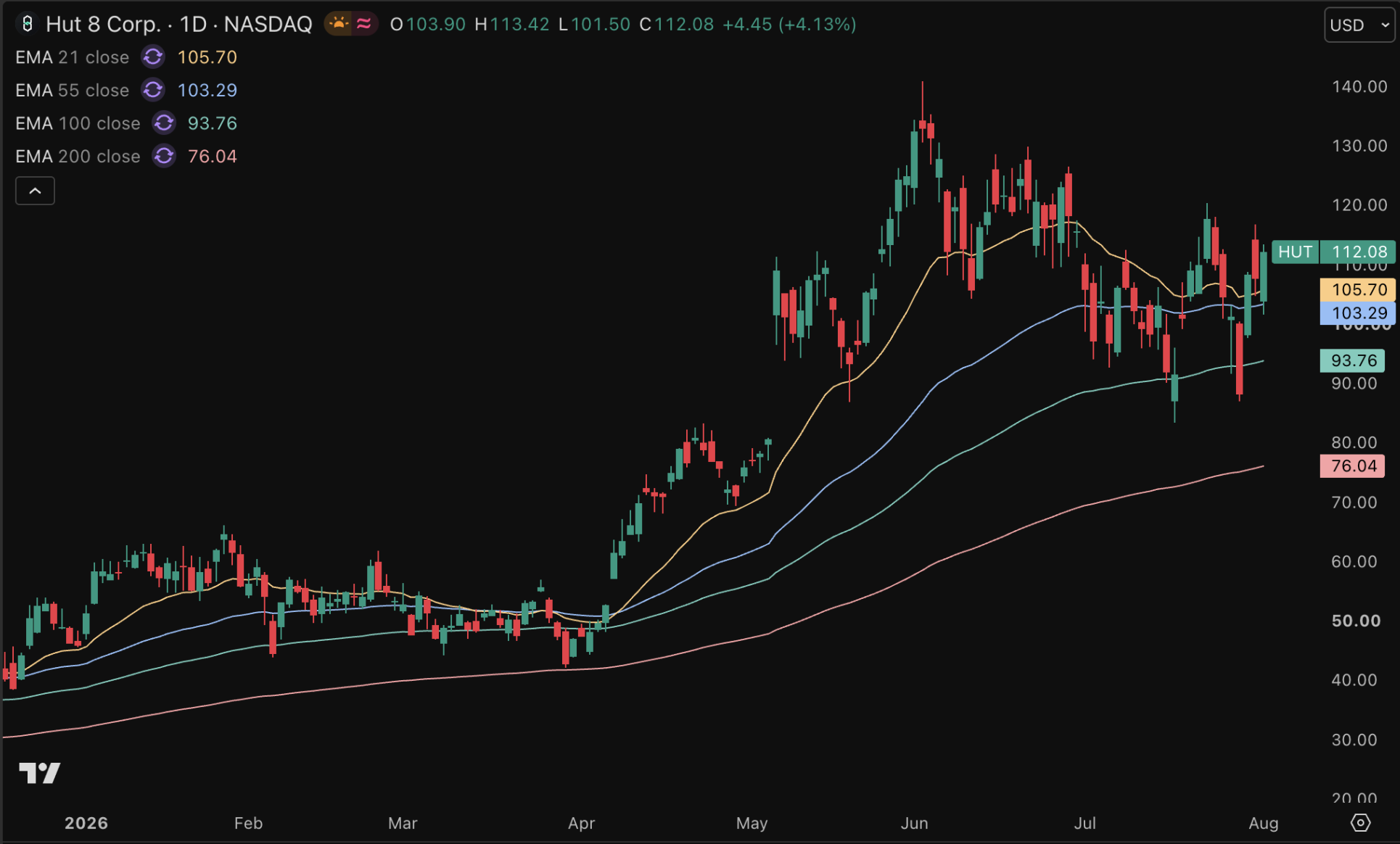
Task: Click the 120.00 price scale label
Action: (1359, 205)
